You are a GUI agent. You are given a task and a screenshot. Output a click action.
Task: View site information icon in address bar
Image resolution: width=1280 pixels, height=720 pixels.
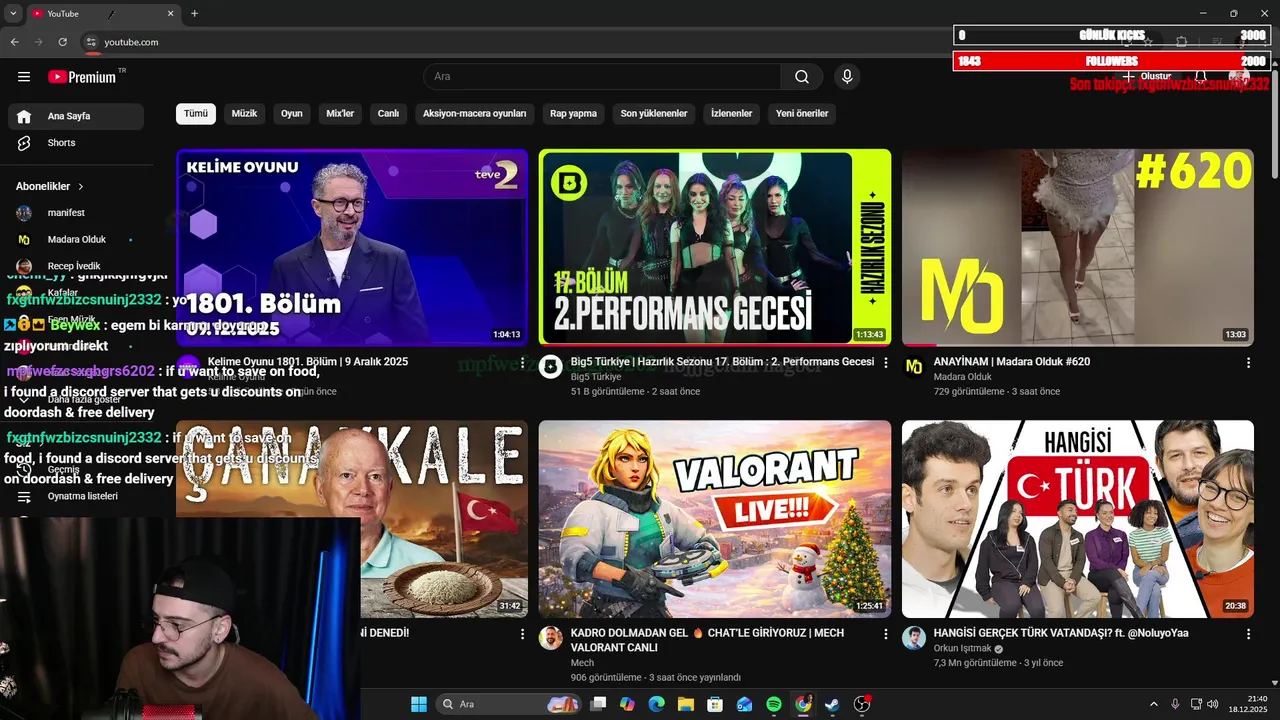pos(91,42)
